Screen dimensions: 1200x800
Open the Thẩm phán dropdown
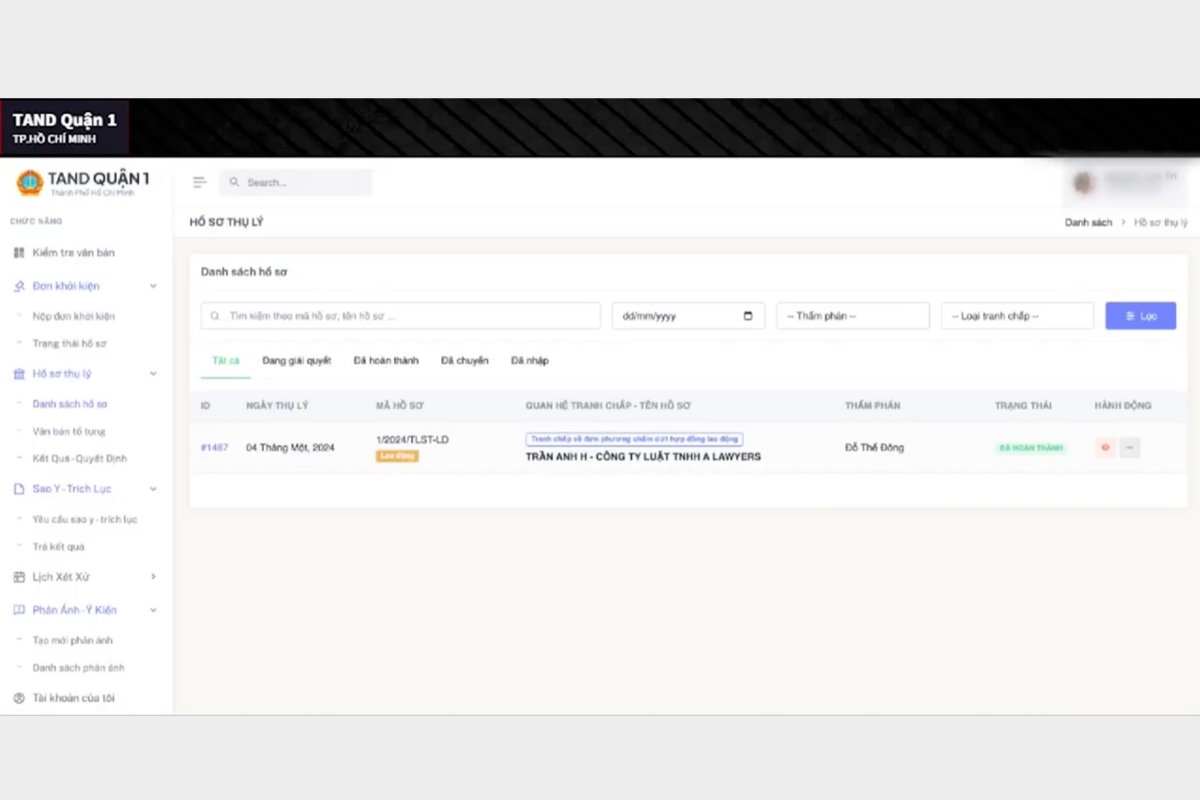point(853,316)
